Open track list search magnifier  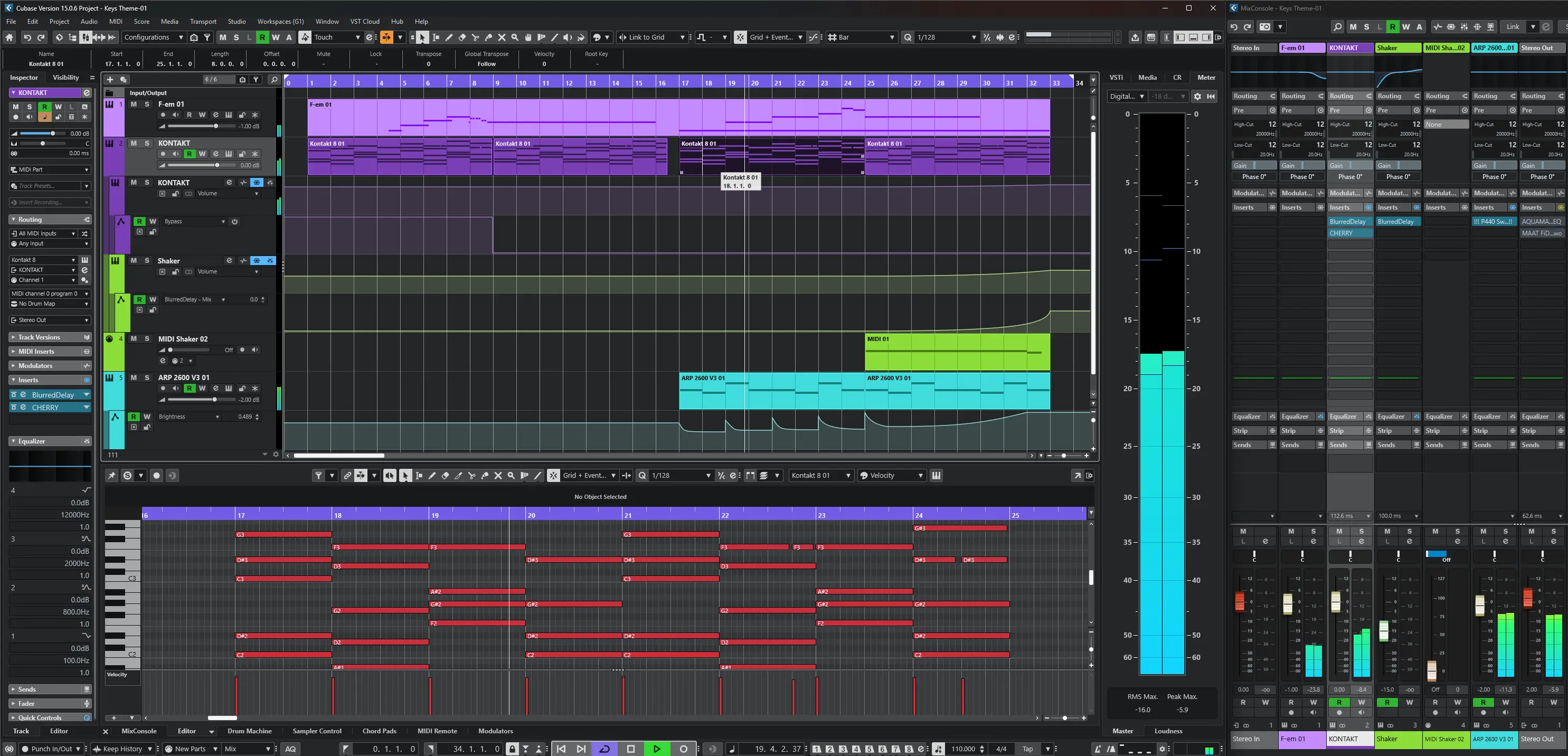274,80
